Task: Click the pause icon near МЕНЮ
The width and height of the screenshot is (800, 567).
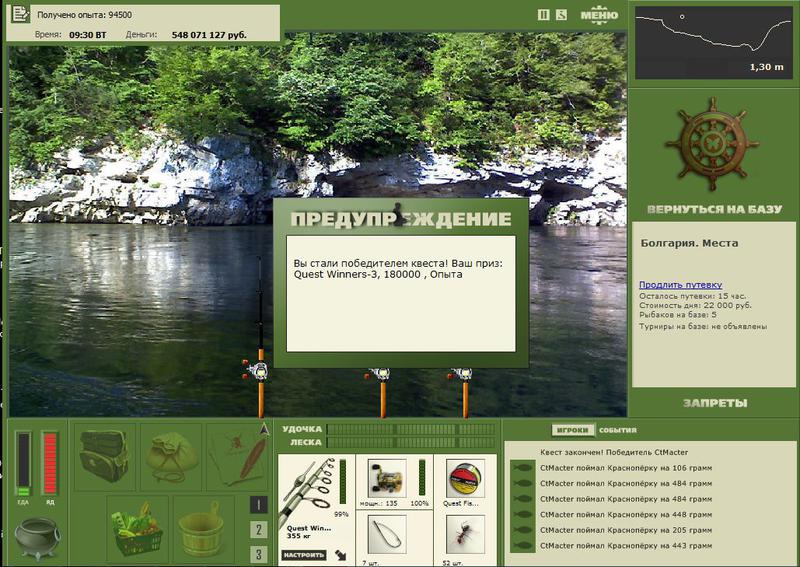Action: tap(543, 15)
